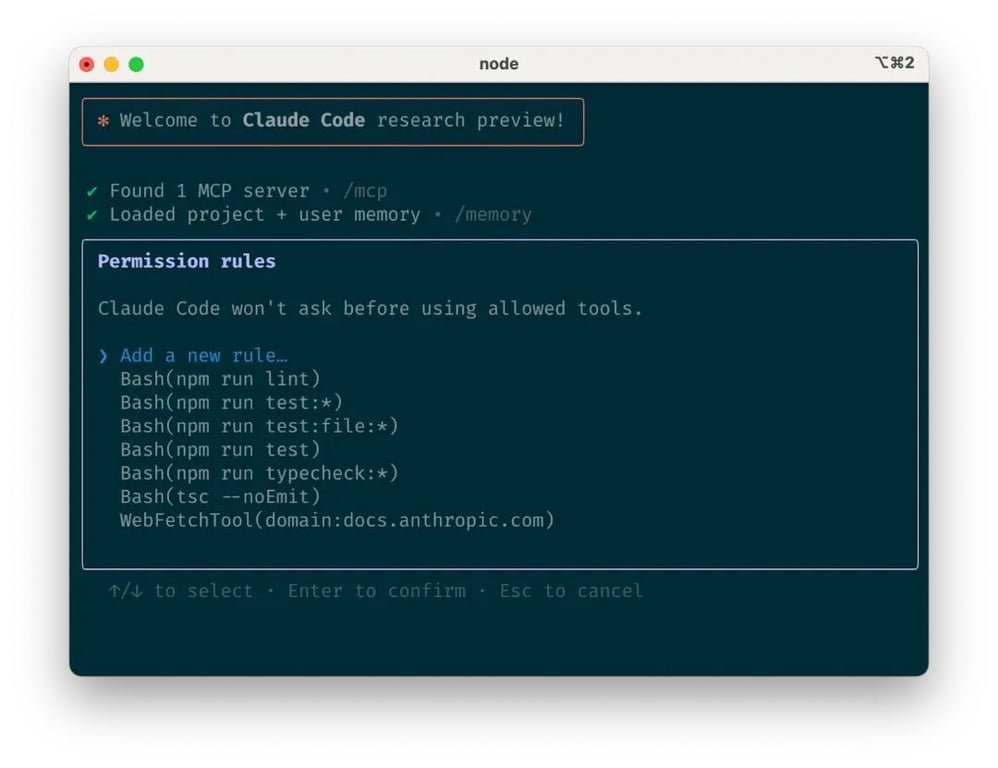Minimize the window with yellow button
This screenshot has width=998, height=768.
click(x=111, y=64)
